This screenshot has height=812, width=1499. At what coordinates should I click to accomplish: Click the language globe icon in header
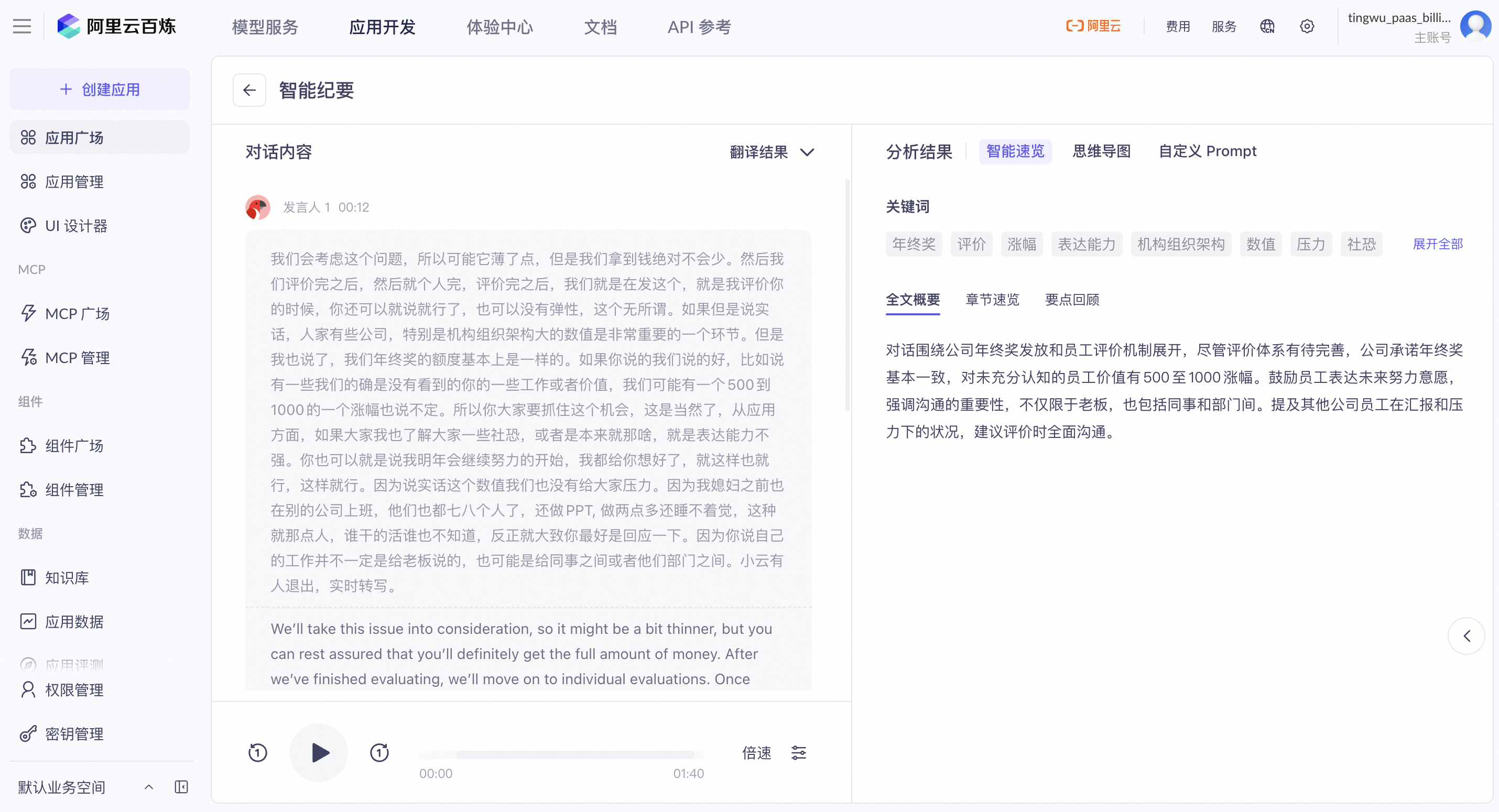1267,26
